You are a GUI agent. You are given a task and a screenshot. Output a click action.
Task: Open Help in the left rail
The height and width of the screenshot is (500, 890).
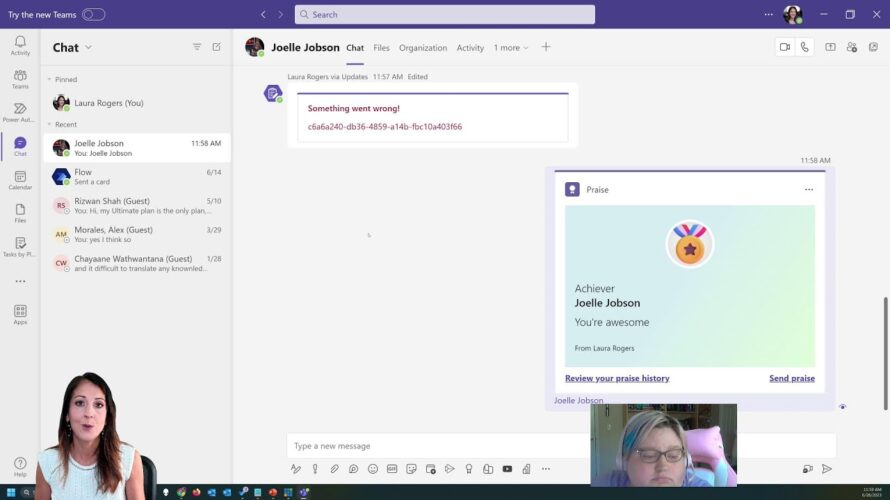click(x=20, y=467)
